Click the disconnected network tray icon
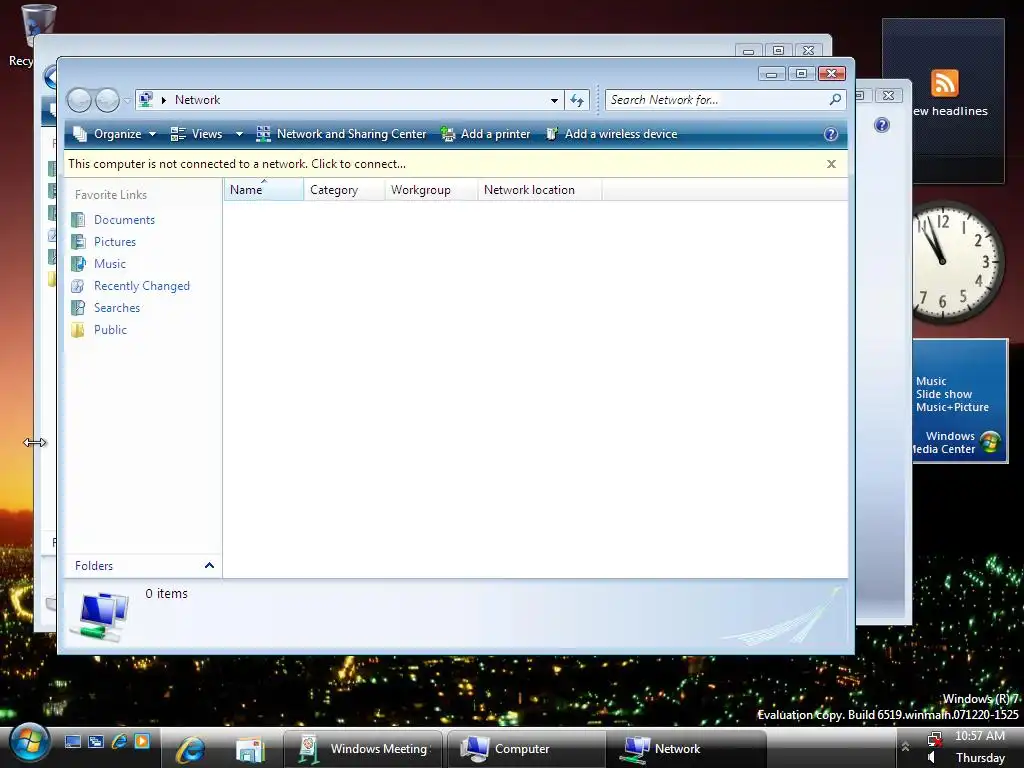The height and width of the screenshot is (768, 1024). [x=934, y=738]
